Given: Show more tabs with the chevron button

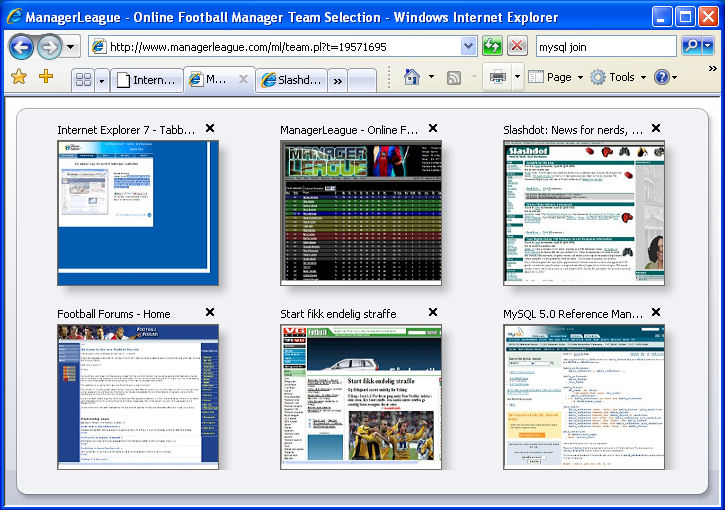Looking at the screenshot, I should [338, 81].
